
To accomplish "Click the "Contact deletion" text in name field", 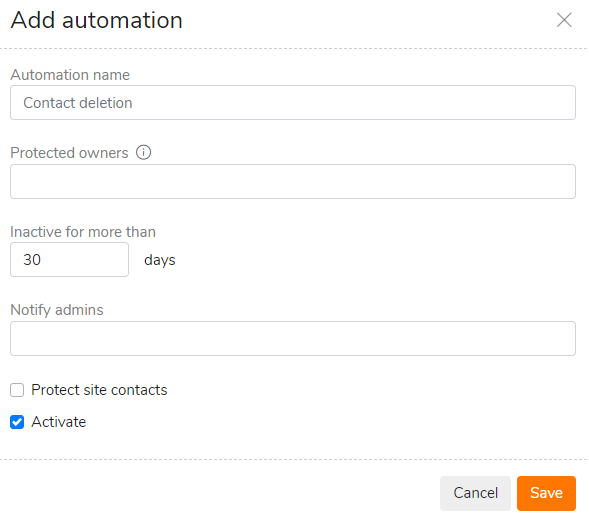I will click(78, 103).
